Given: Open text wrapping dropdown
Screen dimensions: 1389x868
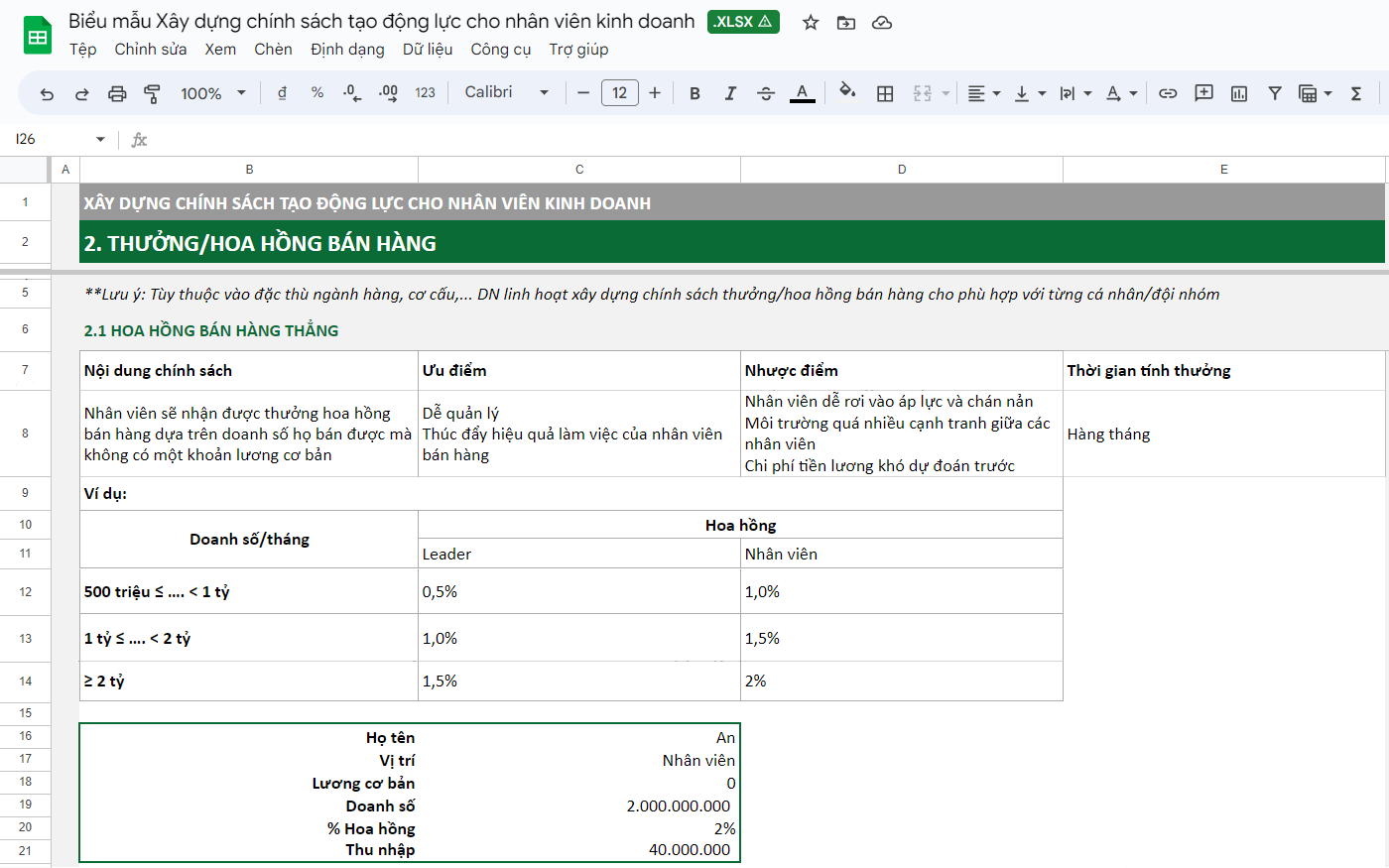Looking at the screenshot, I should (1075, 93).
